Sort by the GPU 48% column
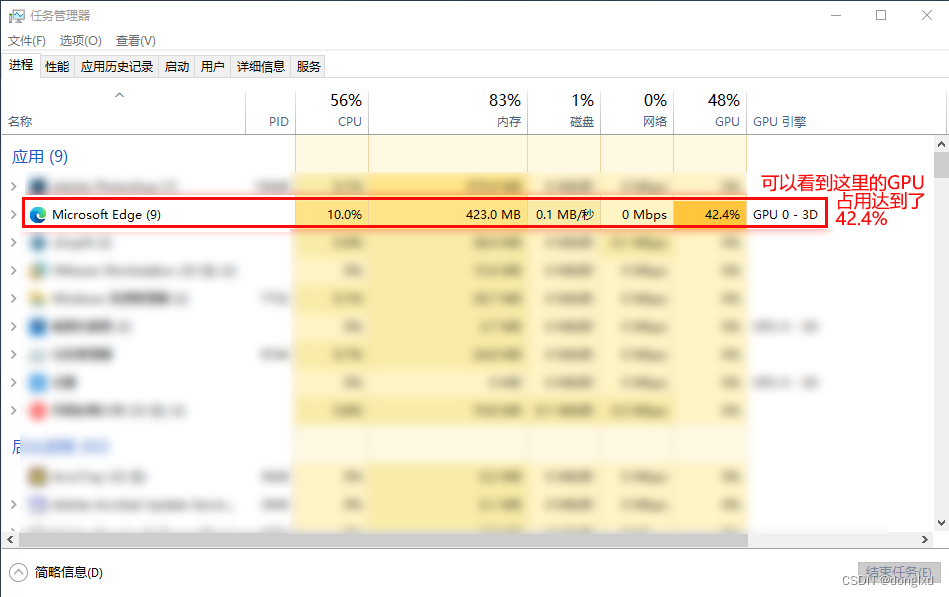 point(710,112)
